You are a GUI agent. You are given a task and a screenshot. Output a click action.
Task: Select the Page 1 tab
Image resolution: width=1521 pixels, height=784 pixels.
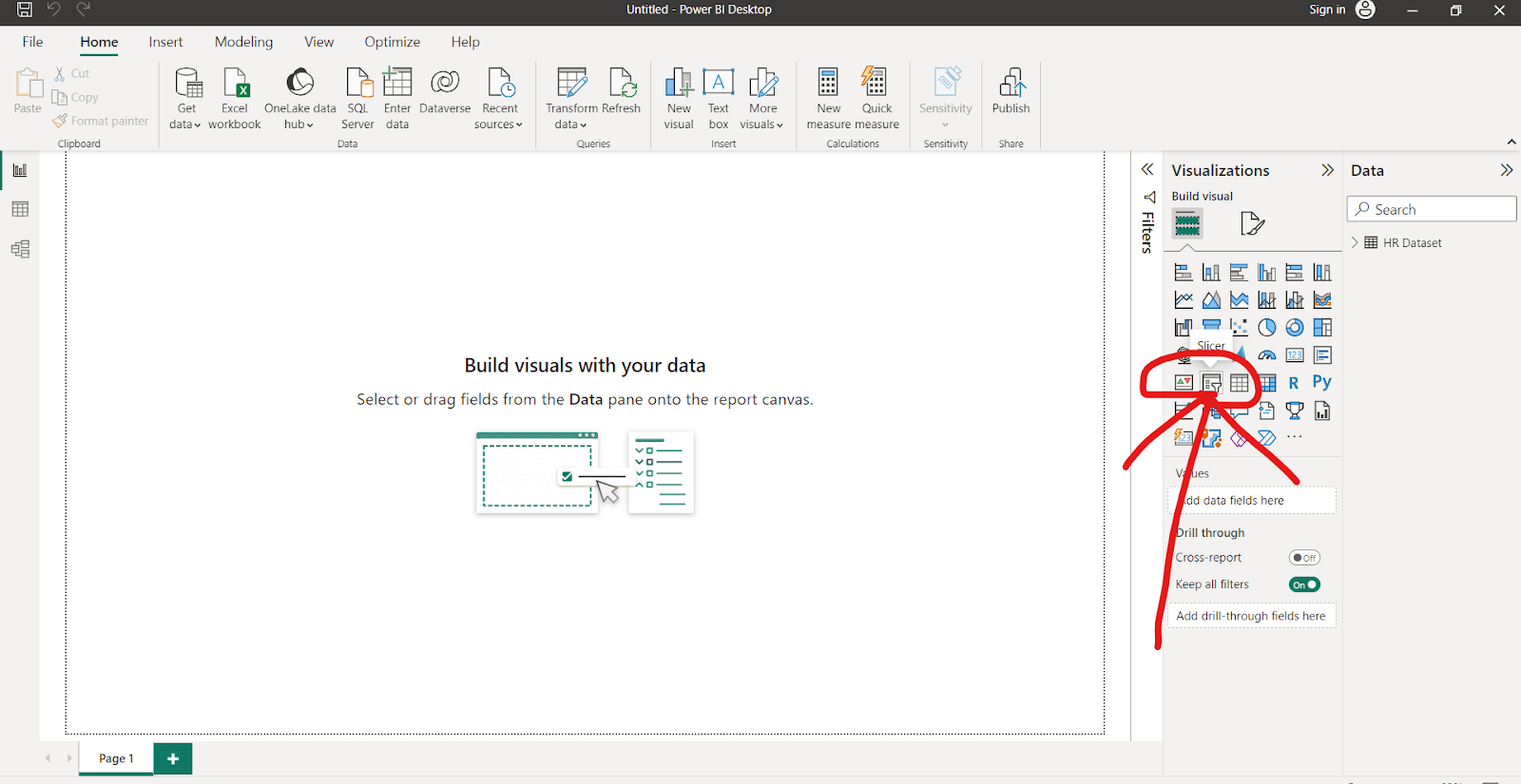click(x=116, y=758)
